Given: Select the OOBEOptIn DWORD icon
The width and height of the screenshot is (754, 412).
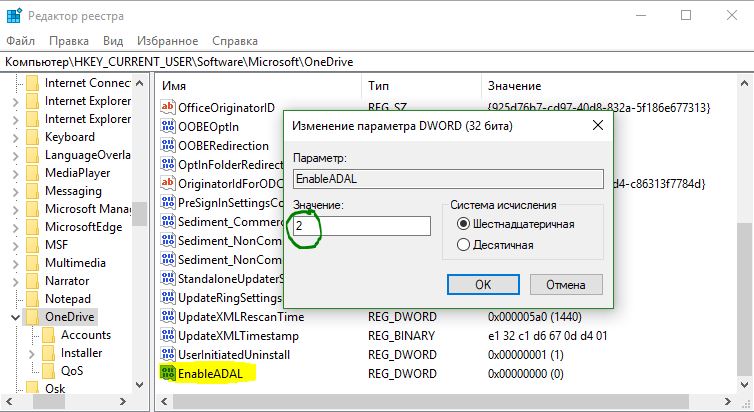Looking at the screenshot, I should (167, 126).
